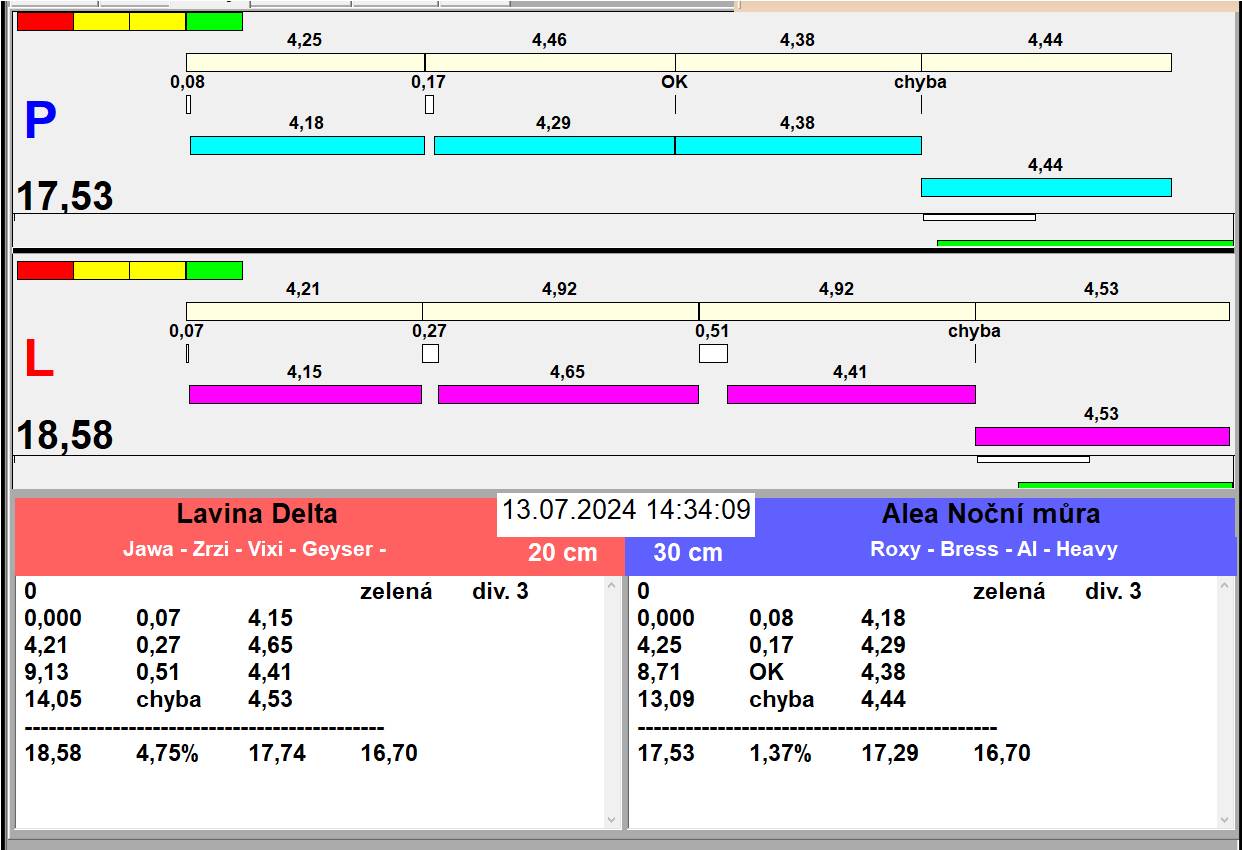Click the date and time stamp field

pyautogui.click(x=626, y=510)
